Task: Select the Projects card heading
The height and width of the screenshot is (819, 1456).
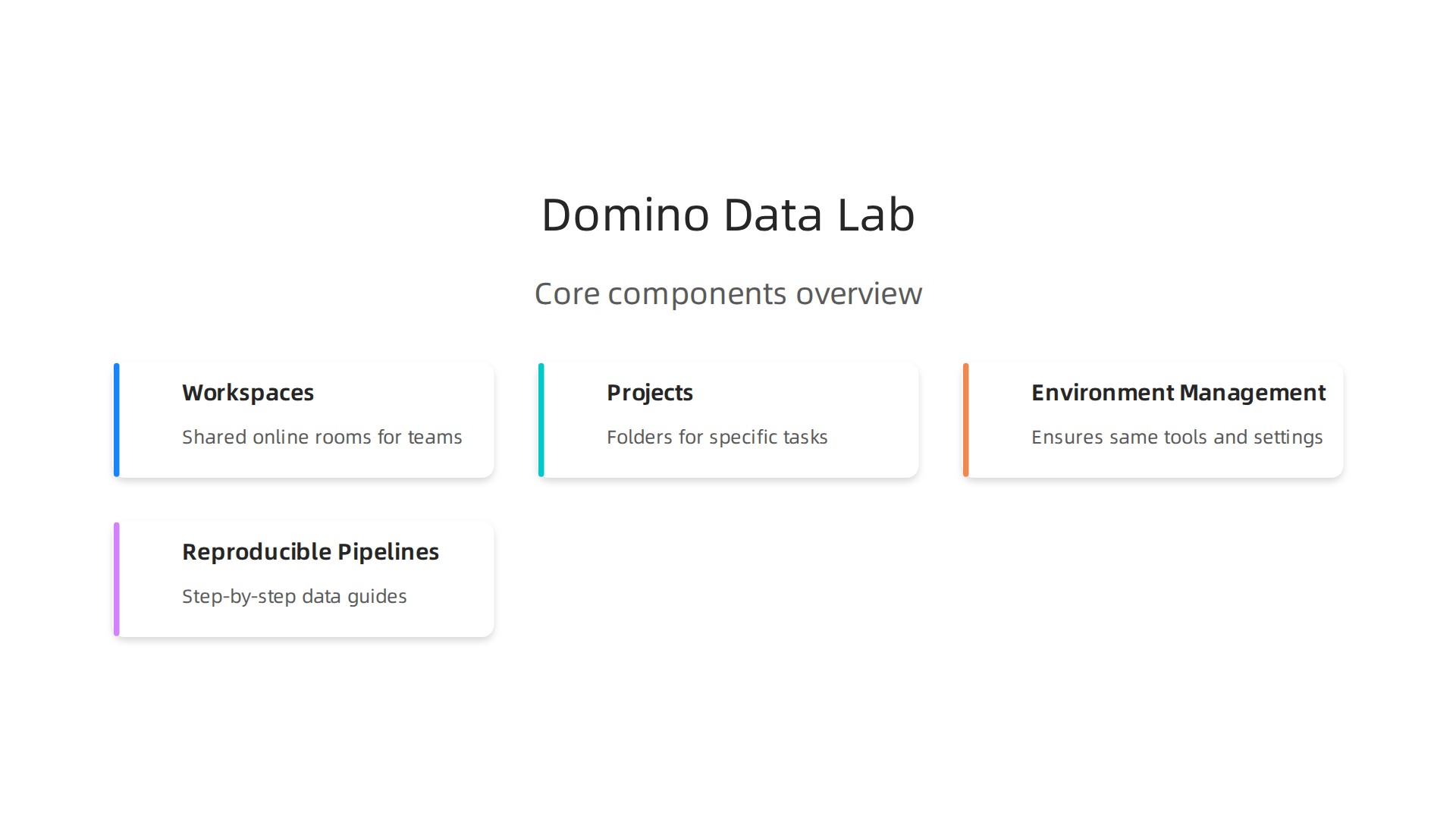Action: (x=650, y=393)
